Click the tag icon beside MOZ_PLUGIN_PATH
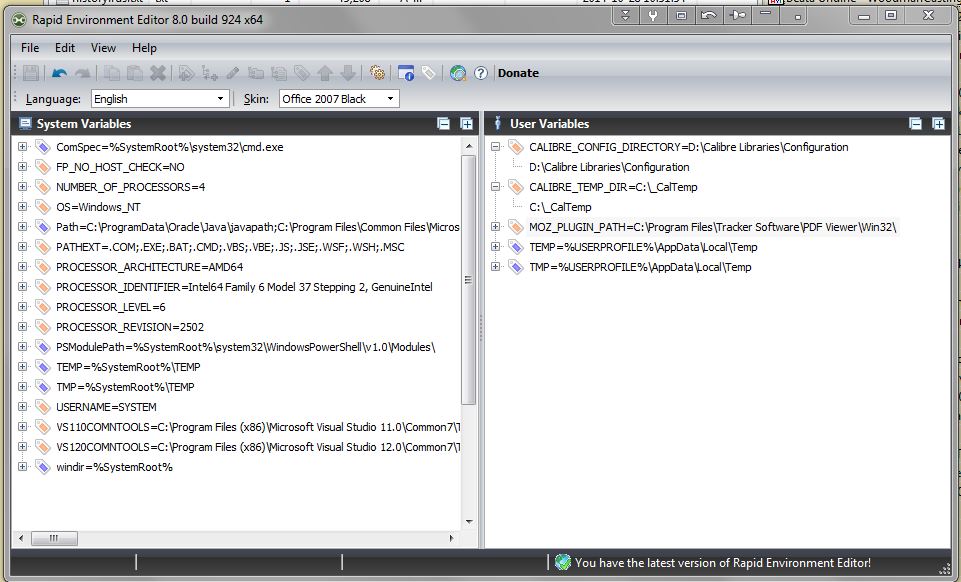961x582 pixels. point(515,227)
